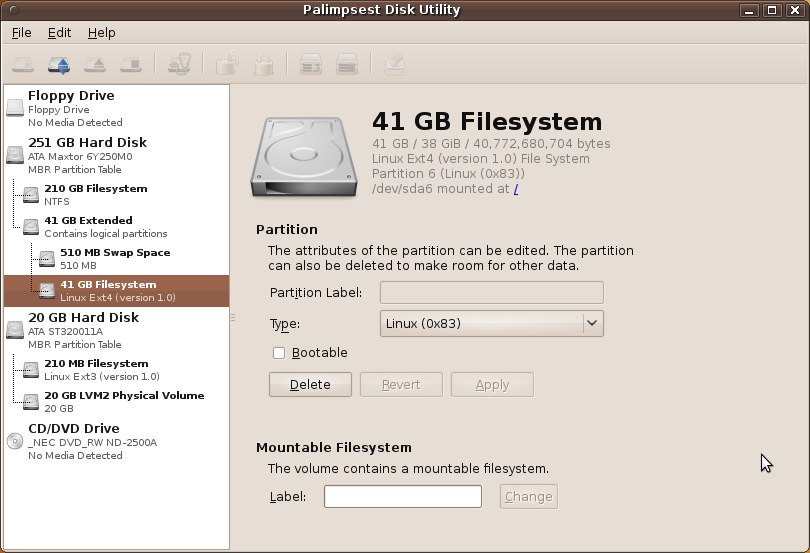Open the mount point link "/"

click(x=516, y=189)
